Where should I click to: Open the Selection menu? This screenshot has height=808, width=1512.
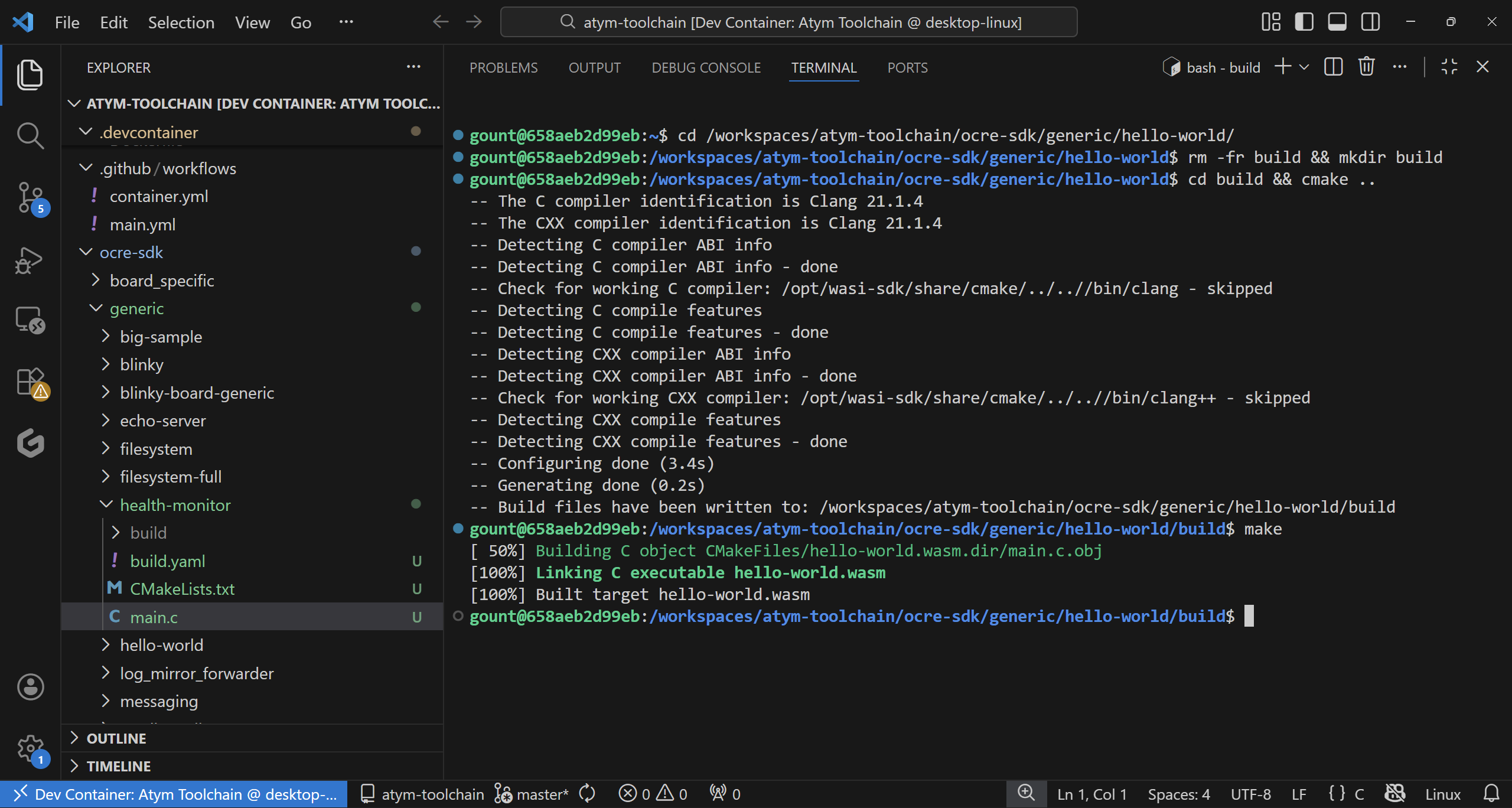point(181,22)
